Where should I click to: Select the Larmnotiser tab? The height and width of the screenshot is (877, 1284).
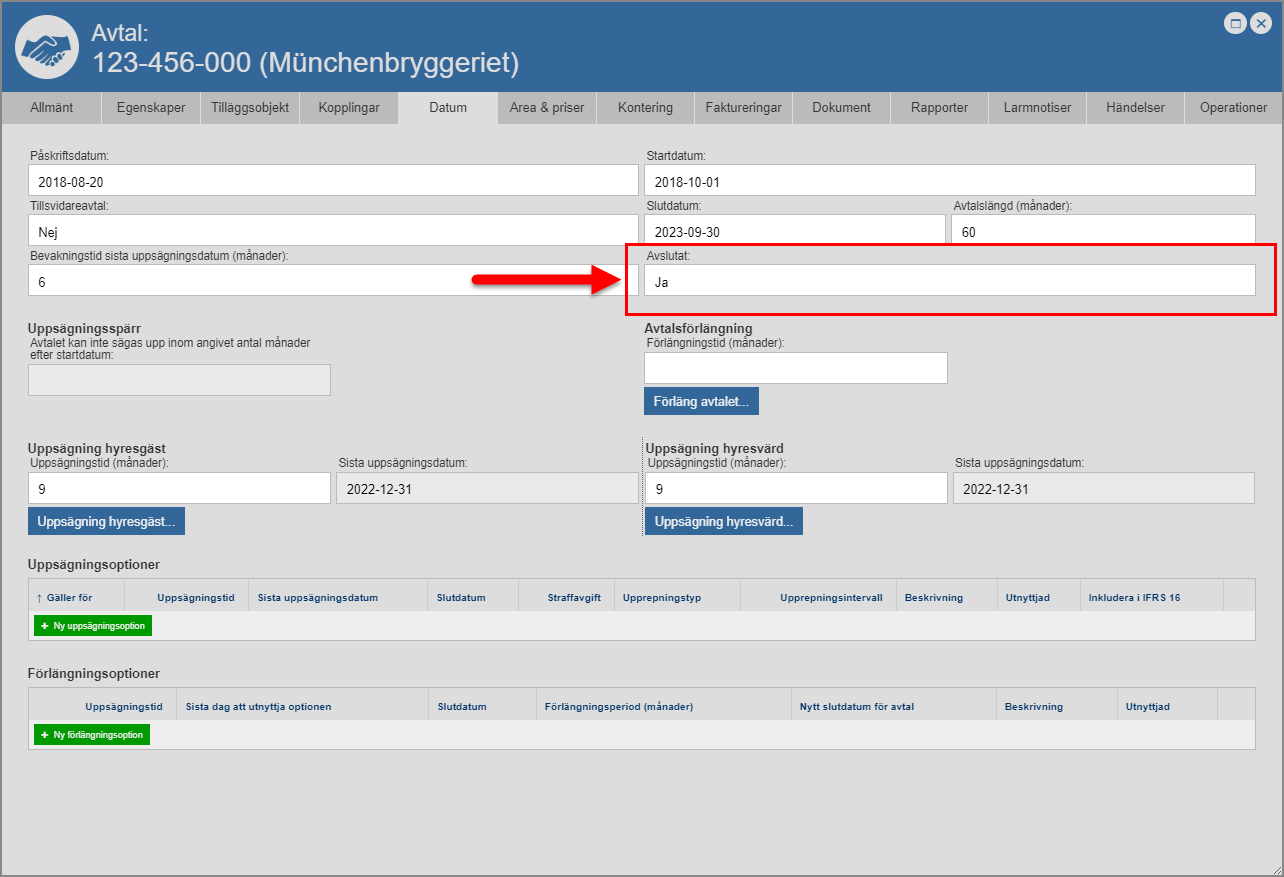tap(1037, 108)
